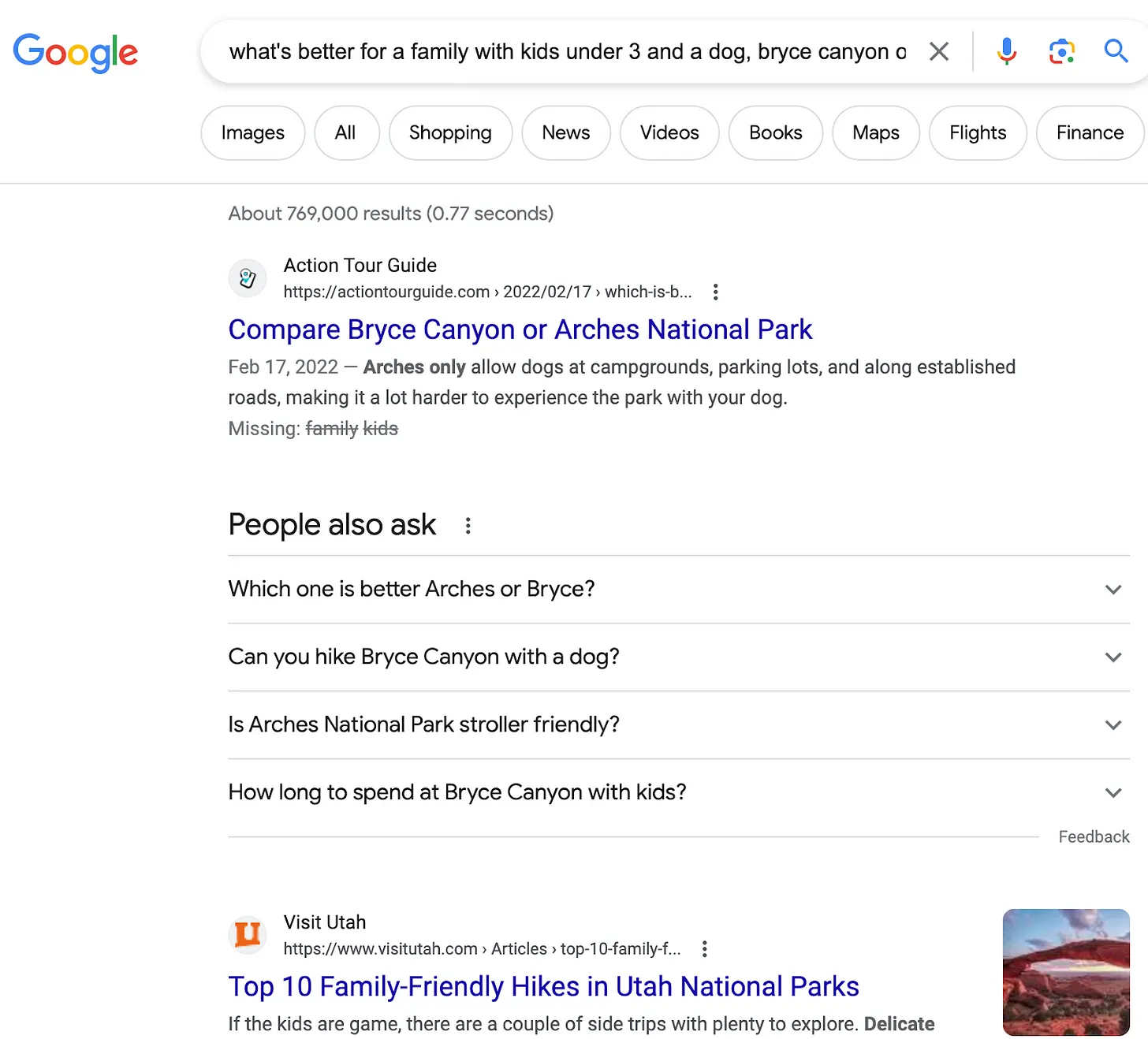Open "Compare Bryce Canyon or Arches National Park" link

(520, 330)
